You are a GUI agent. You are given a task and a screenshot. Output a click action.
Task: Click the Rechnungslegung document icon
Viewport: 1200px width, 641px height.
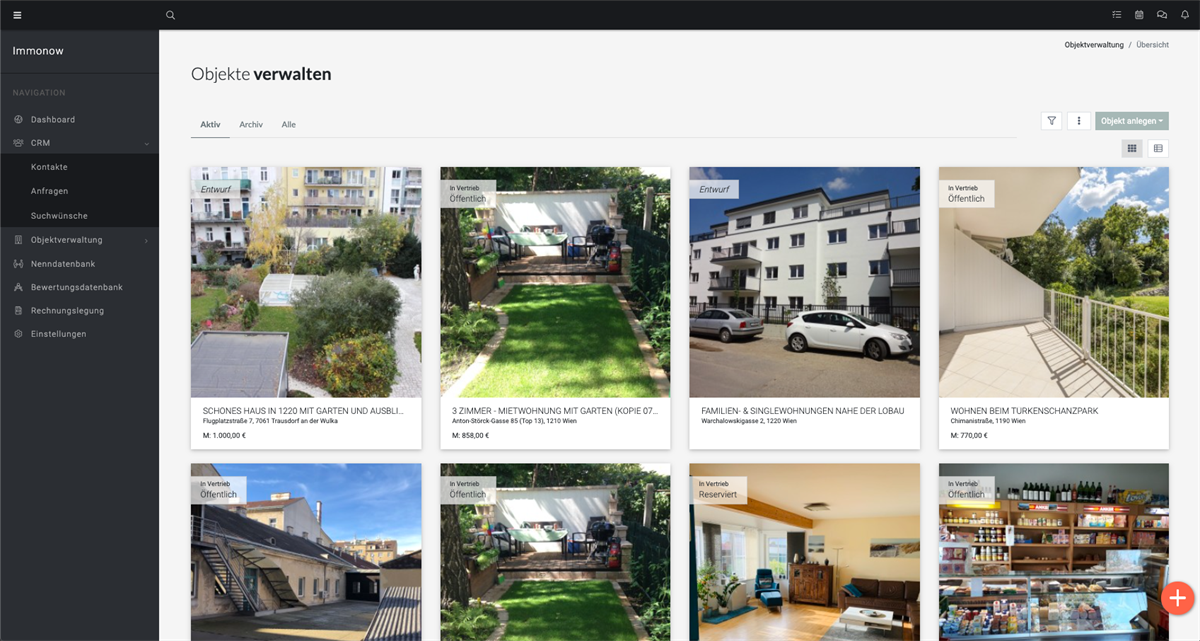[18, 311]
